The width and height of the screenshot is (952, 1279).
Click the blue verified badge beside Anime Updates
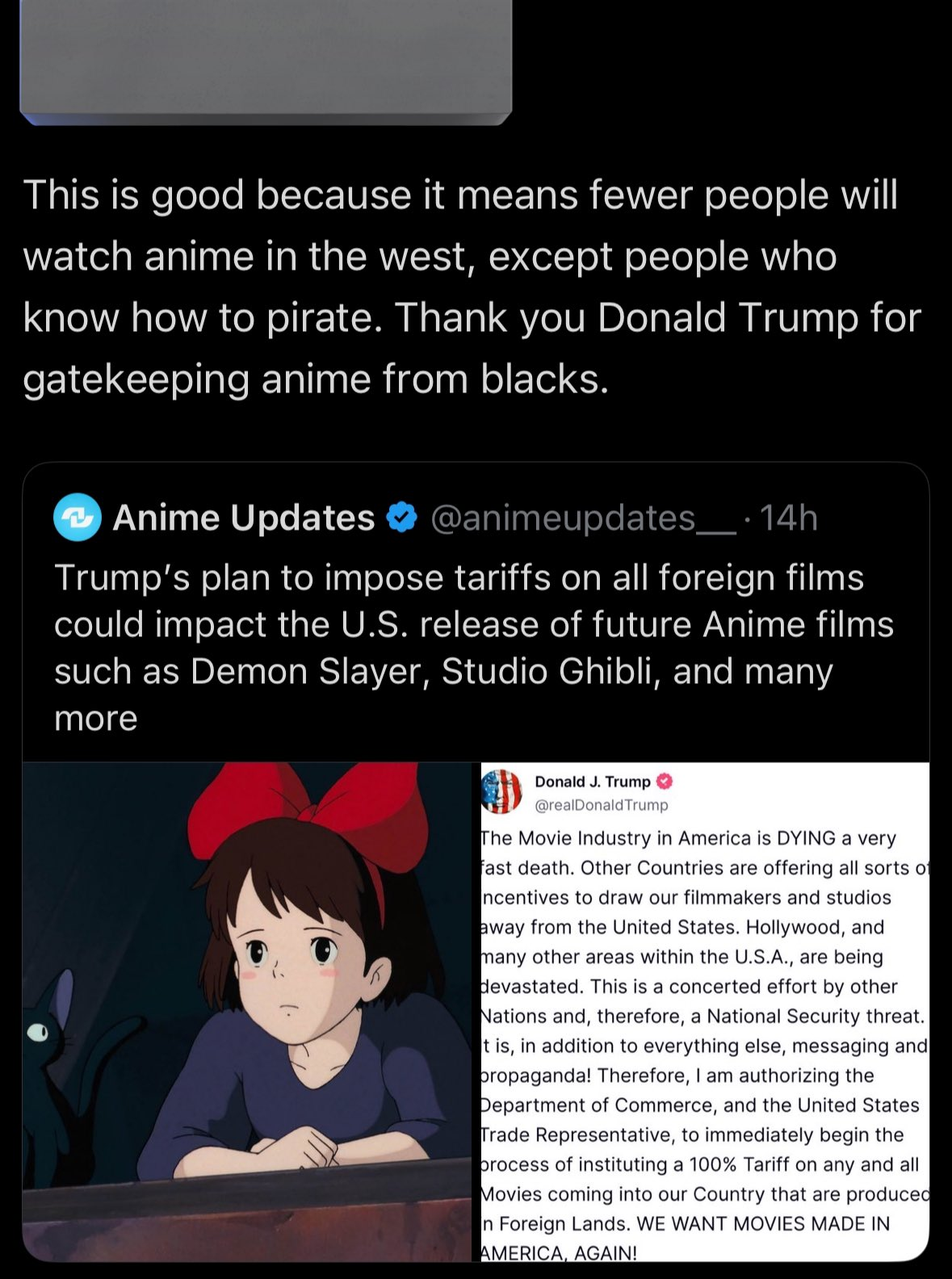click(x=401, y=518)
